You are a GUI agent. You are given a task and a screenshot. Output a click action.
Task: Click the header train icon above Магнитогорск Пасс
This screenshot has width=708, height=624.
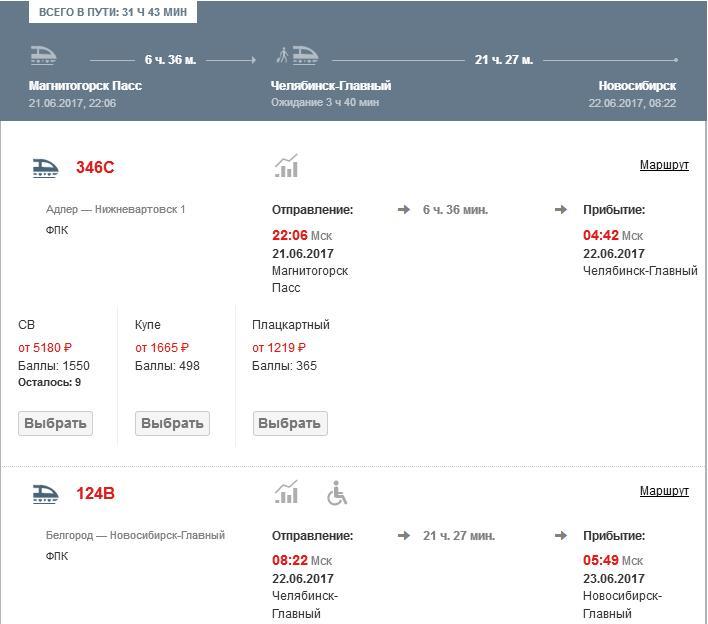tap(44, 56)
